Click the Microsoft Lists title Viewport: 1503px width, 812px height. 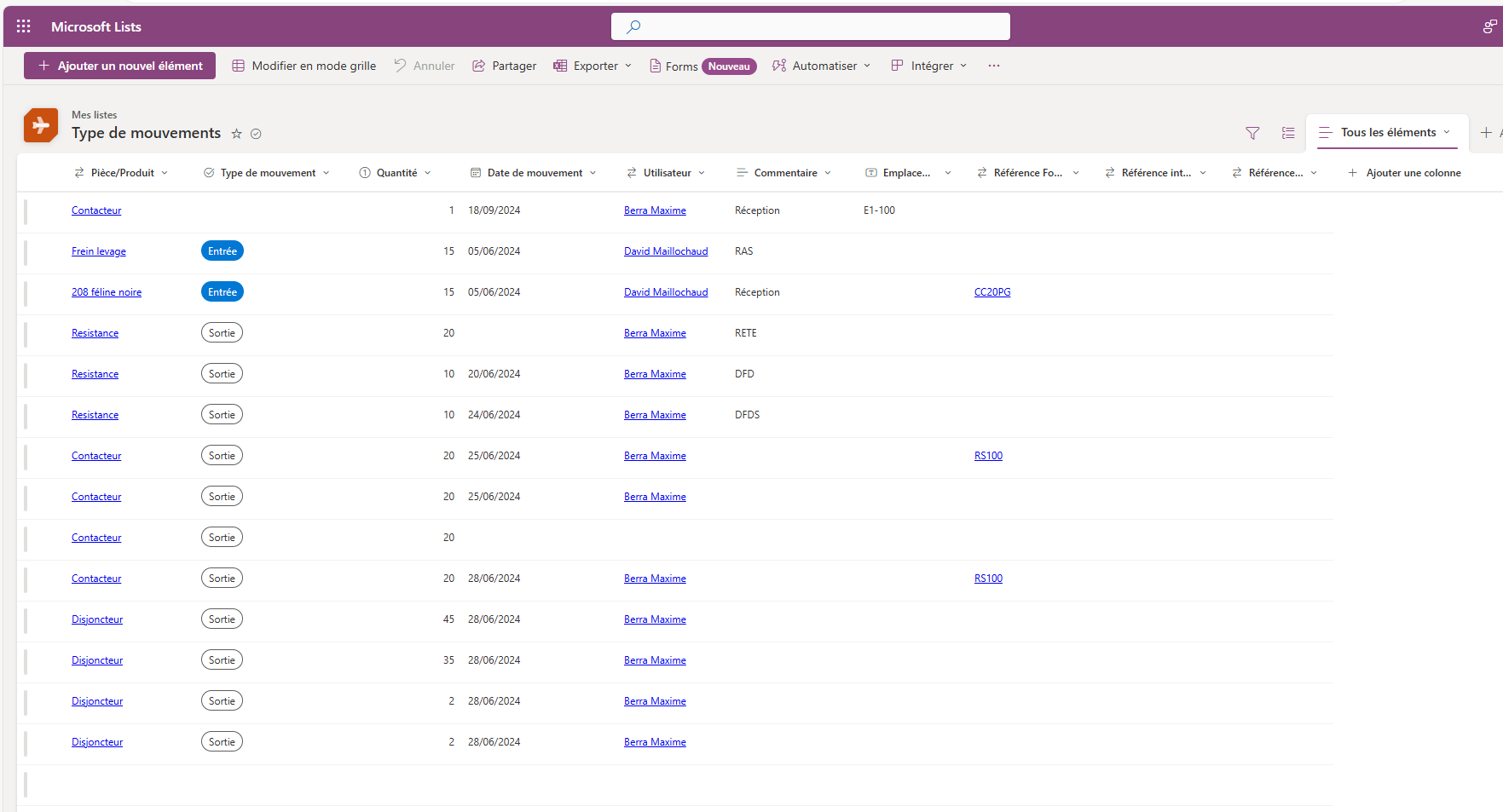(96, 26)
